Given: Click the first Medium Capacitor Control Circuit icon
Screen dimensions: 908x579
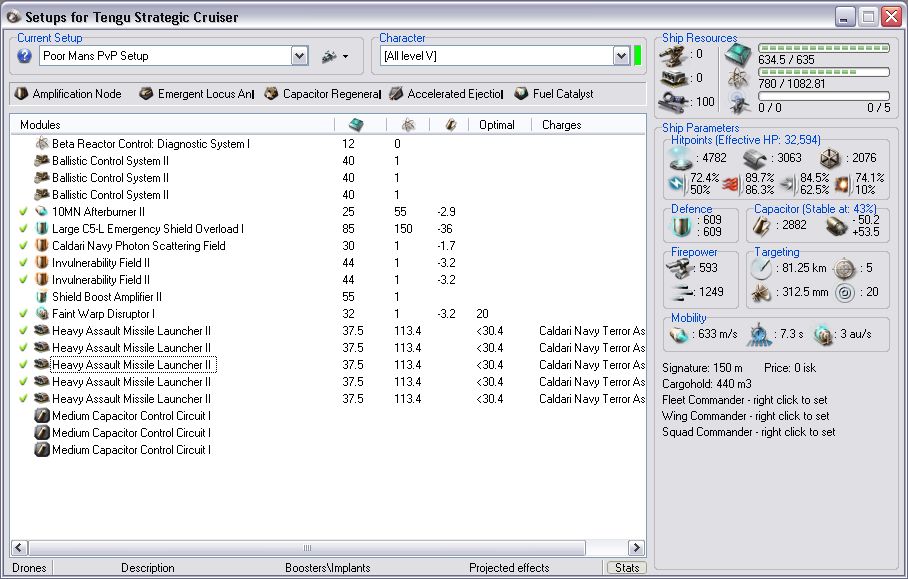Looking at the screenshot, I should coord(42,416).
